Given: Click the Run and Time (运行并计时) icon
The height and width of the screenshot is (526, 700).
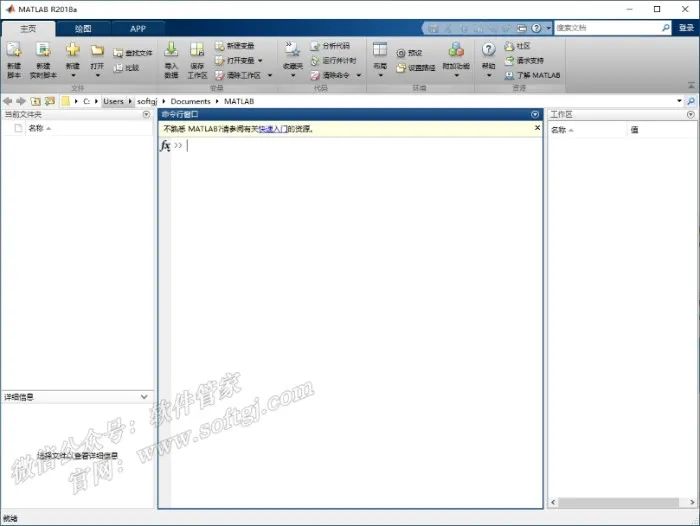Looking at the screenshot, I should point(315,60).
